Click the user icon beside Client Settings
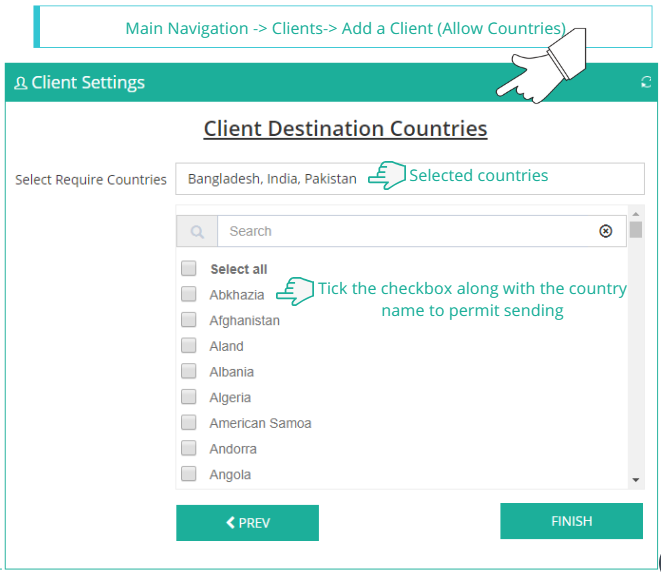Screen dimensions: 661x575 [20, 83]
